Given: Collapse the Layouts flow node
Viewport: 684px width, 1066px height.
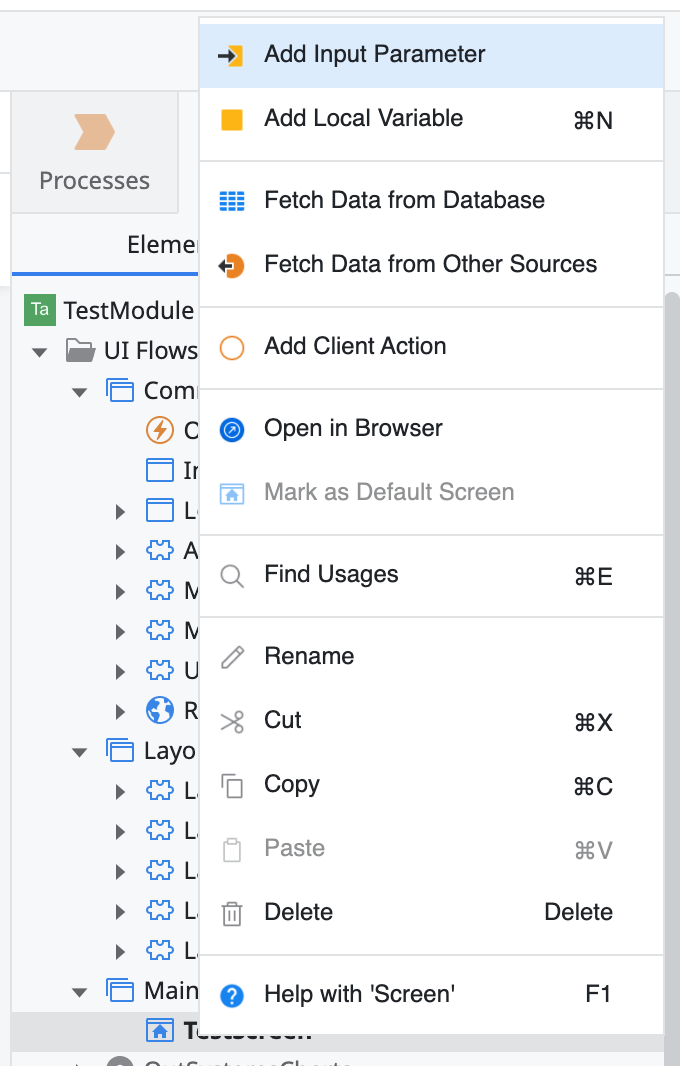Looking at the screenshot, I should (x=80, y=751).
